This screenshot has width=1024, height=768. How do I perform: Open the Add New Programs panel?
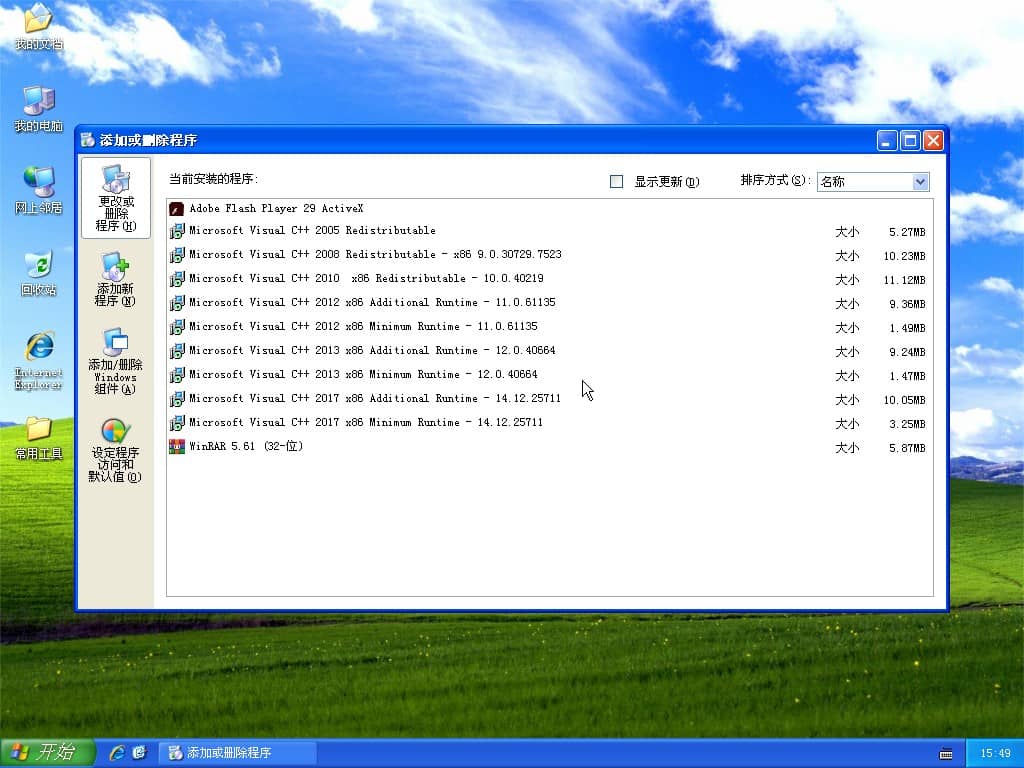(115, 279)
